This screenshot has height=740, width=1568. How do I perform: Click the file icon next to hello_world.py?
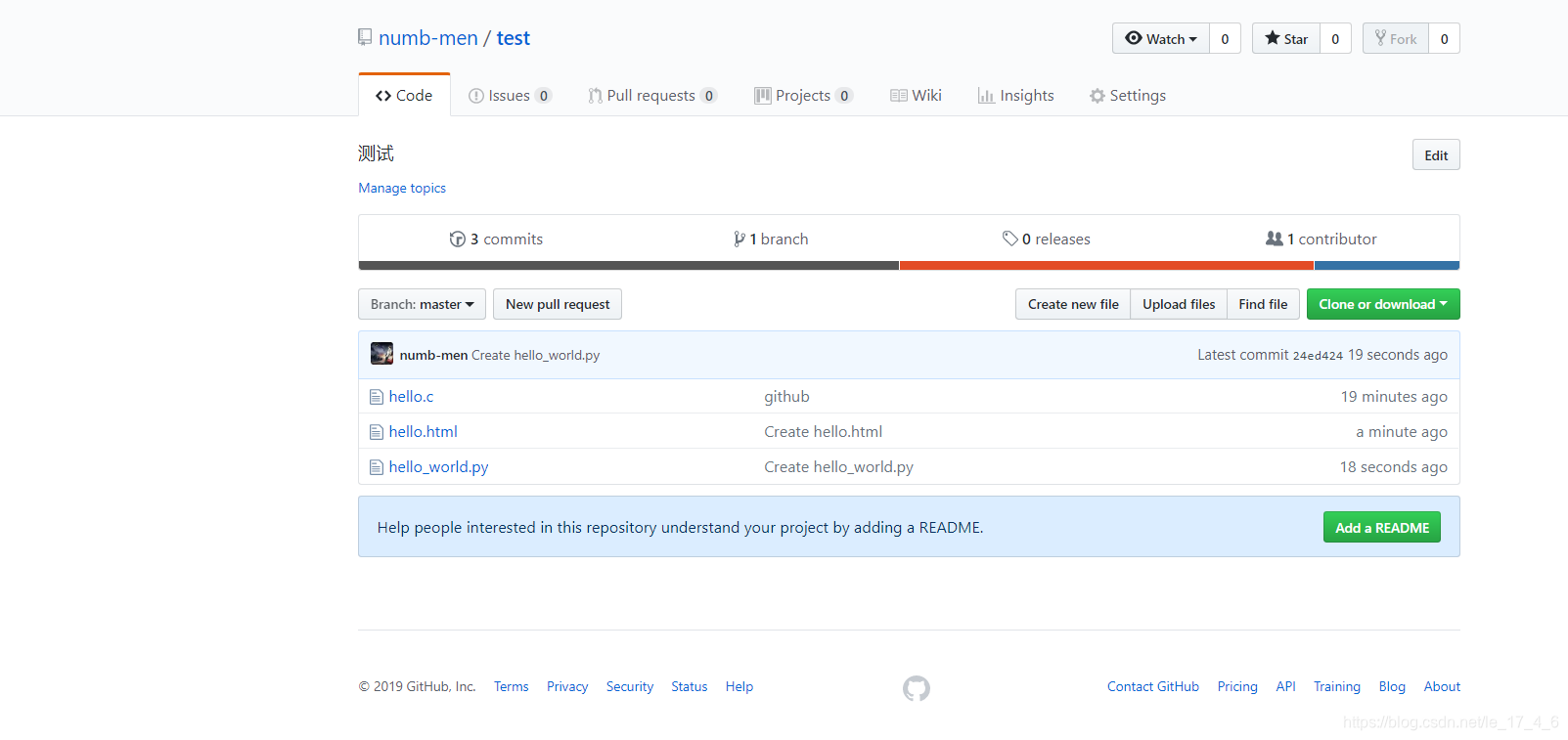coord(376,467)
